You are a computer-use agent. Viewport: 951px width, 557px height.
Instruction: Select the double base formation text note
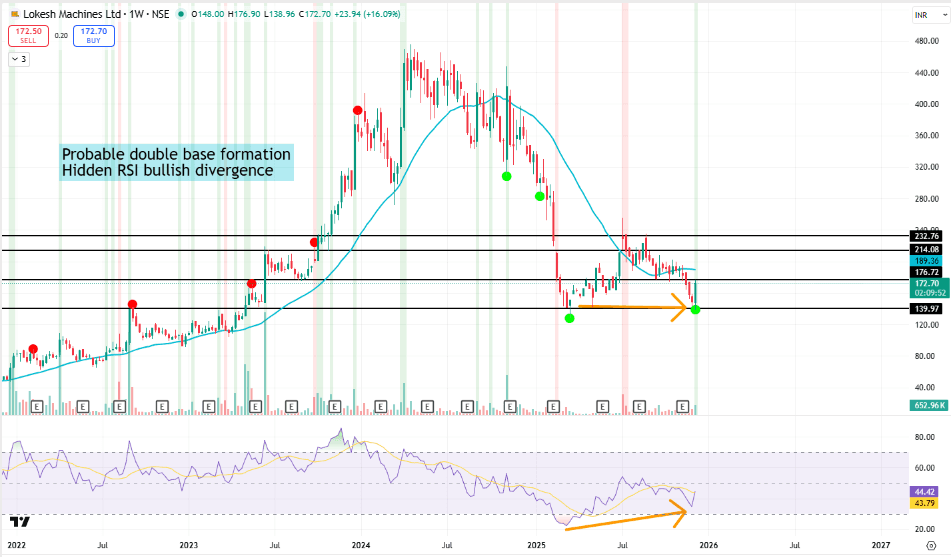point(176,162)
